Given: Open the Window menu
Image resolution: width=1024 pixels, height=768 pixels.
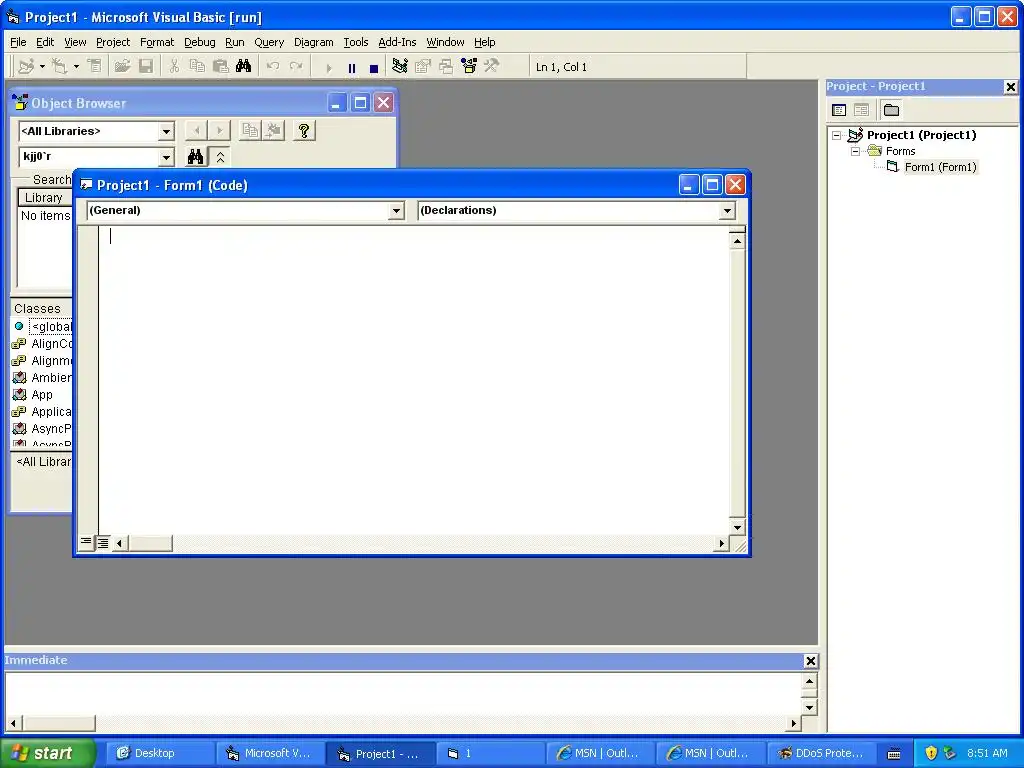Looking at the screenshot, I should point(445,42).
